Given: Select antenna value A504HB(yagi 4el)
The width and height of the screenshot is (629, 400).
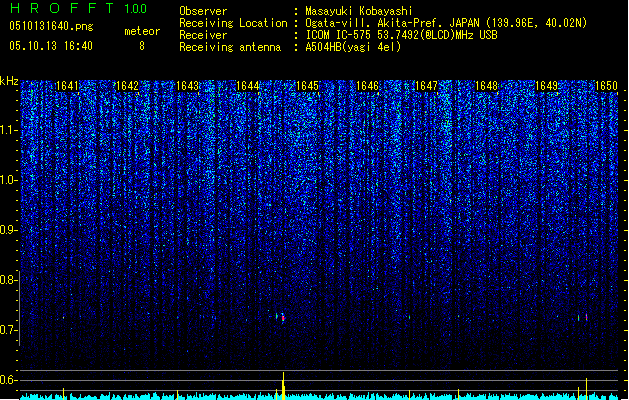Looking at the screenshot, I should pos(353,47).
